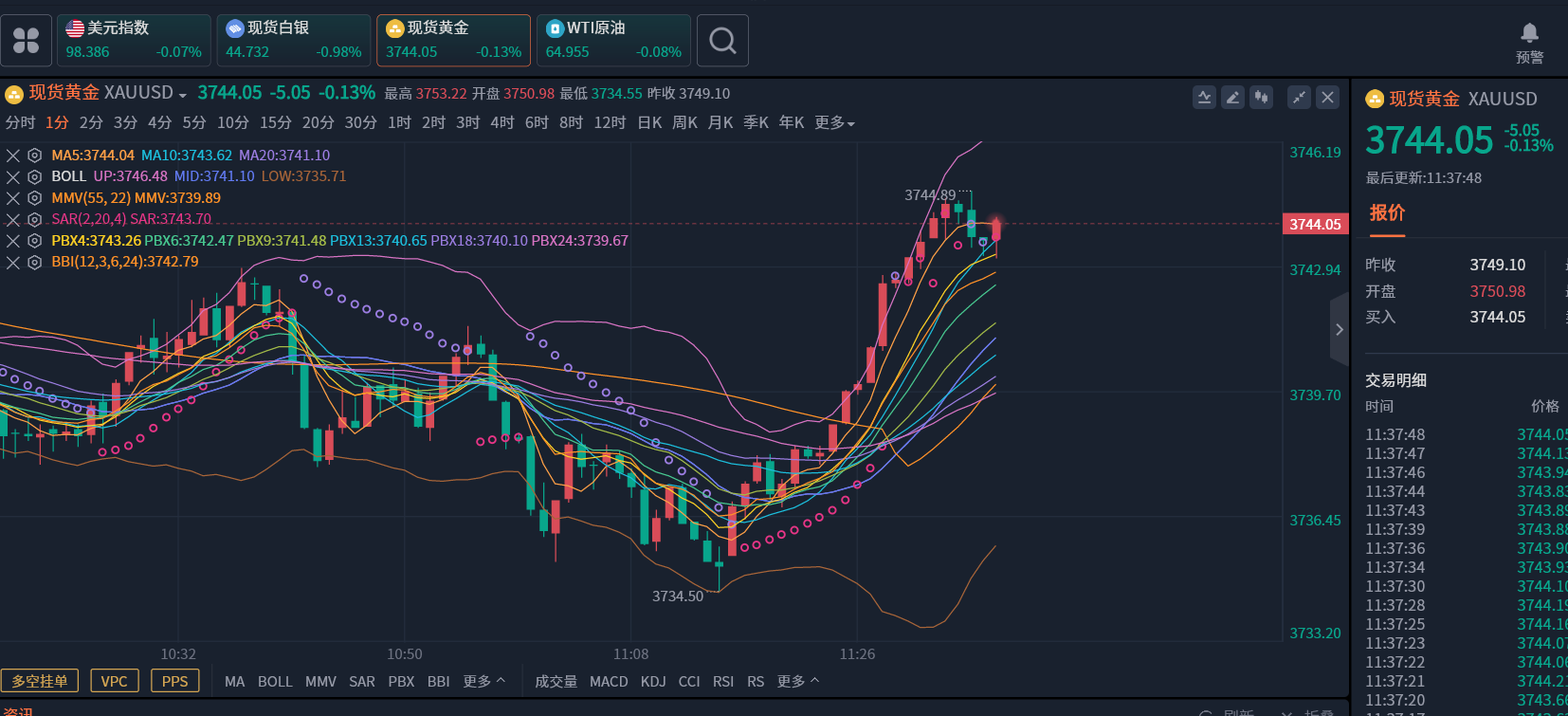Switch to 日K daily chart
Screen dimensions: 1568x716
(649, 123)
